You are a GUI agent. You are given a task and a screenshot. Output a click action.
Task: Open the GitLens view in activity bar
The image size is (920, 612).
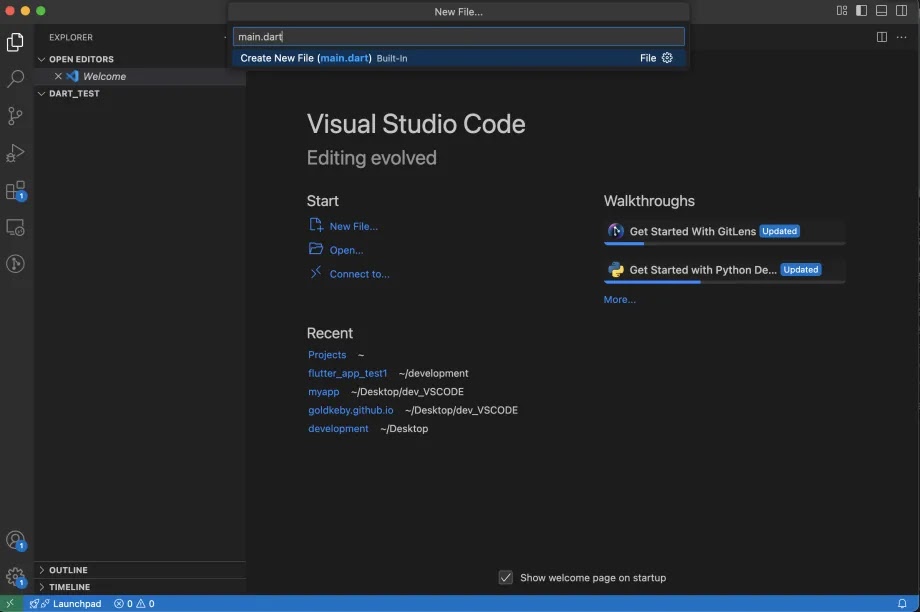tap(15, 263)
